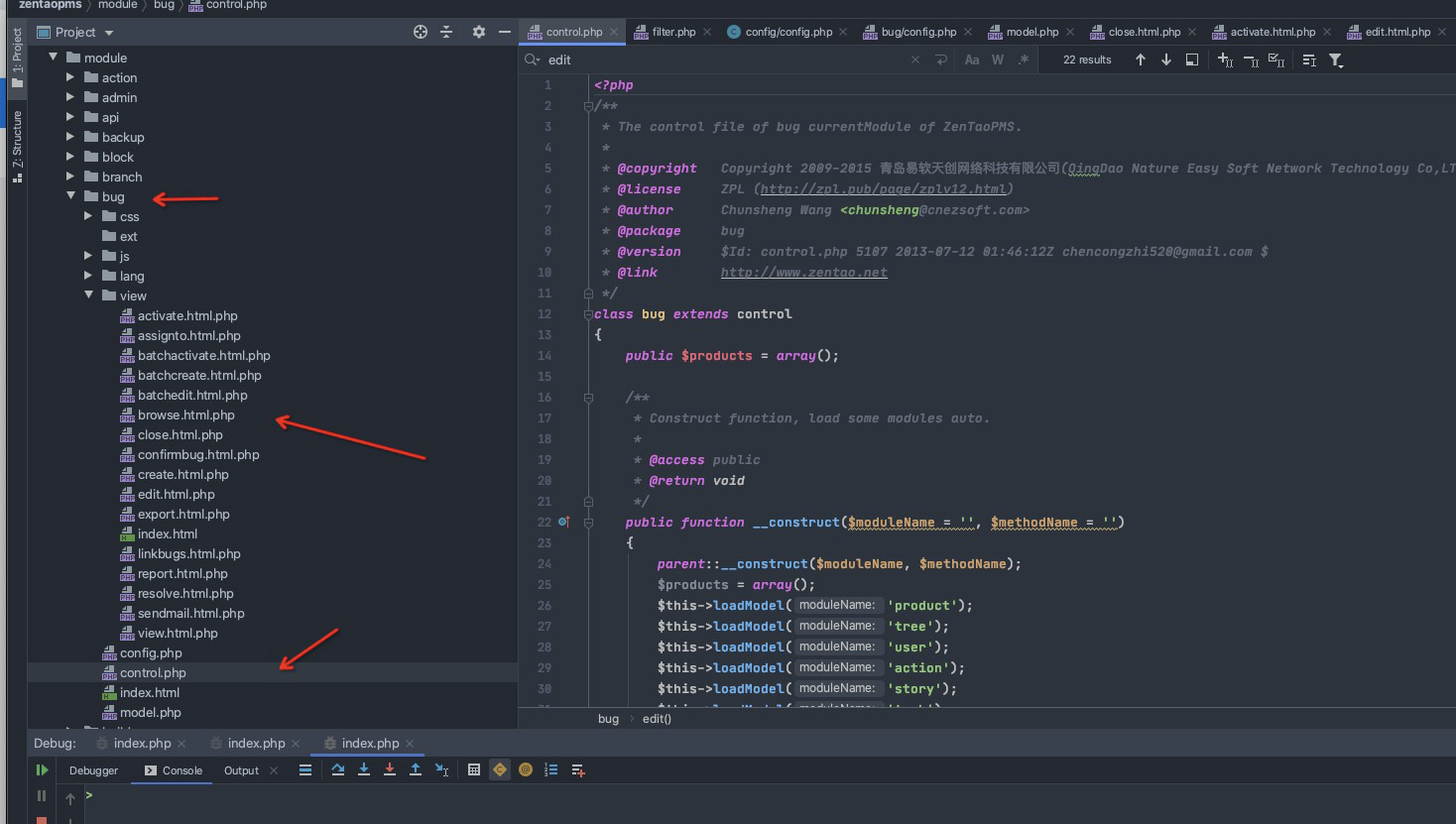Open search history magnifier dropdown
The image size is (1456, 824).
pos(533,59)
